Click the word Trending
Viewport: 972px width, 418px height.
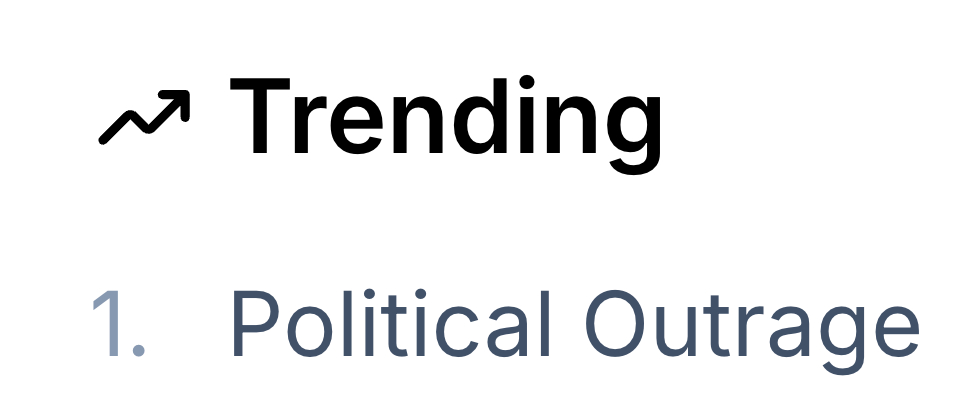click(445, 116)
